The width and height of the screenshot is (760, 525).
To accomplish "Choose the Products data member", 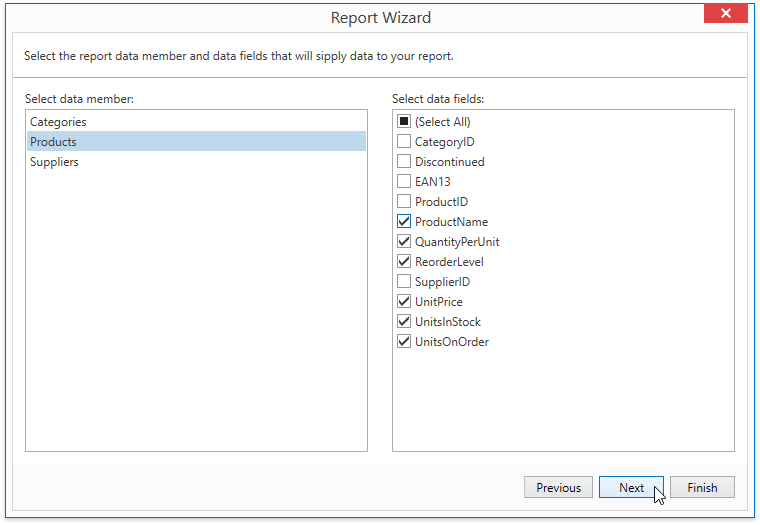I will click(196, 141).
